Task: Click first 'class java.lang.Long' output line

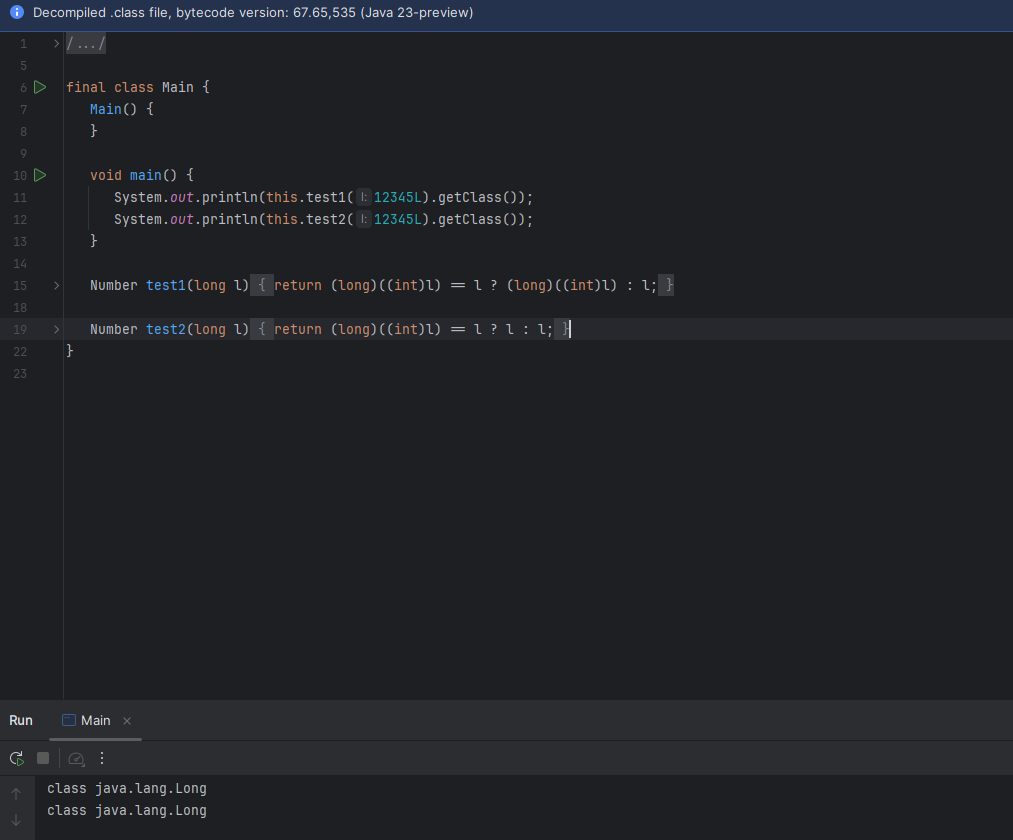Action: [127, 788]
